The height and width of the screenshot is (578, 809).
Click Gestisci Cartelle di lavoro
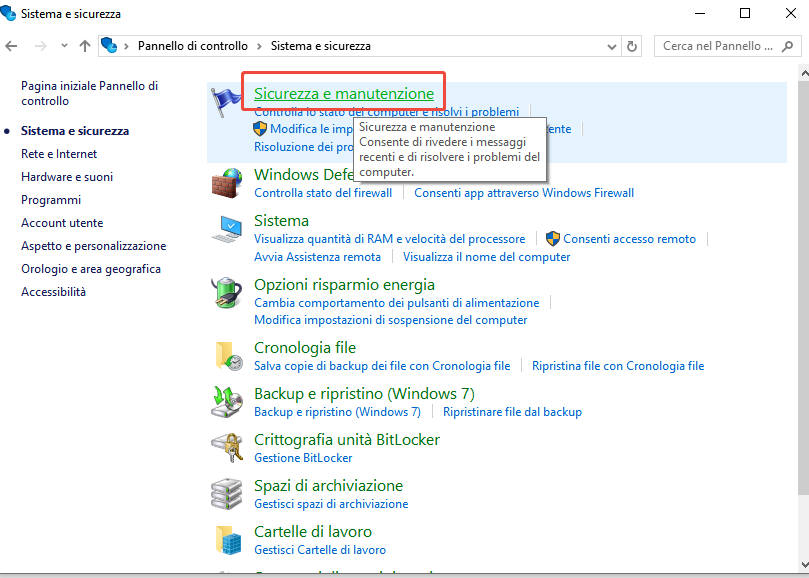320,550
